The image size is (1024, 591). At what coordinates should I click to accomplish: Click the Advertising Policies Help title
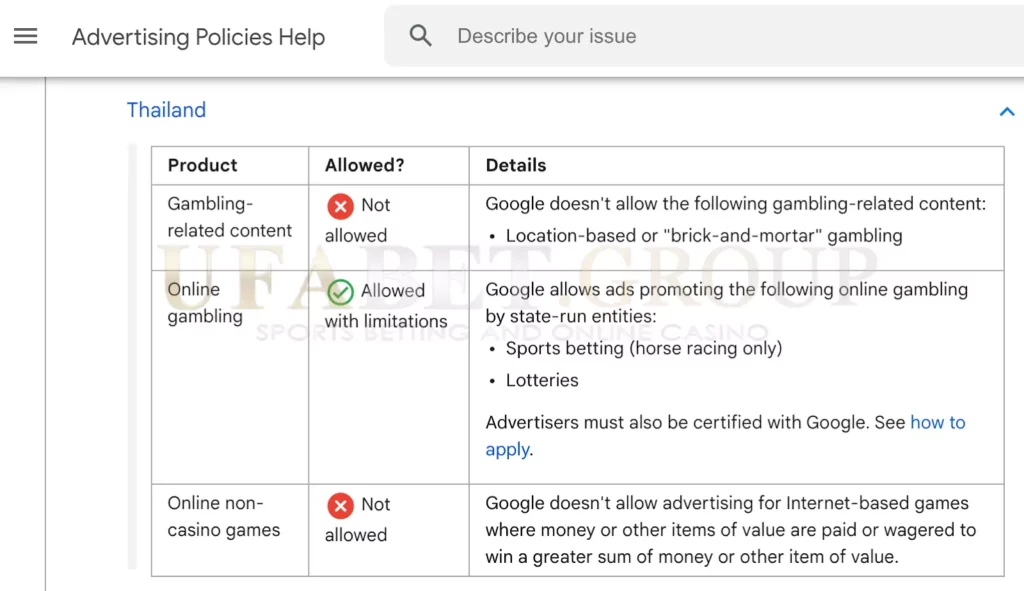198,37
